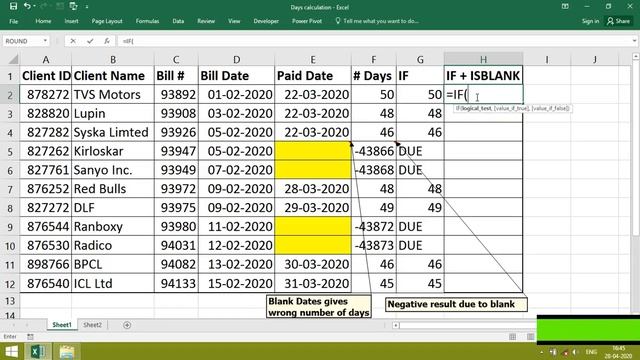Go to the Data ribbon tab

pyautogui.click(x=178, y=21)
